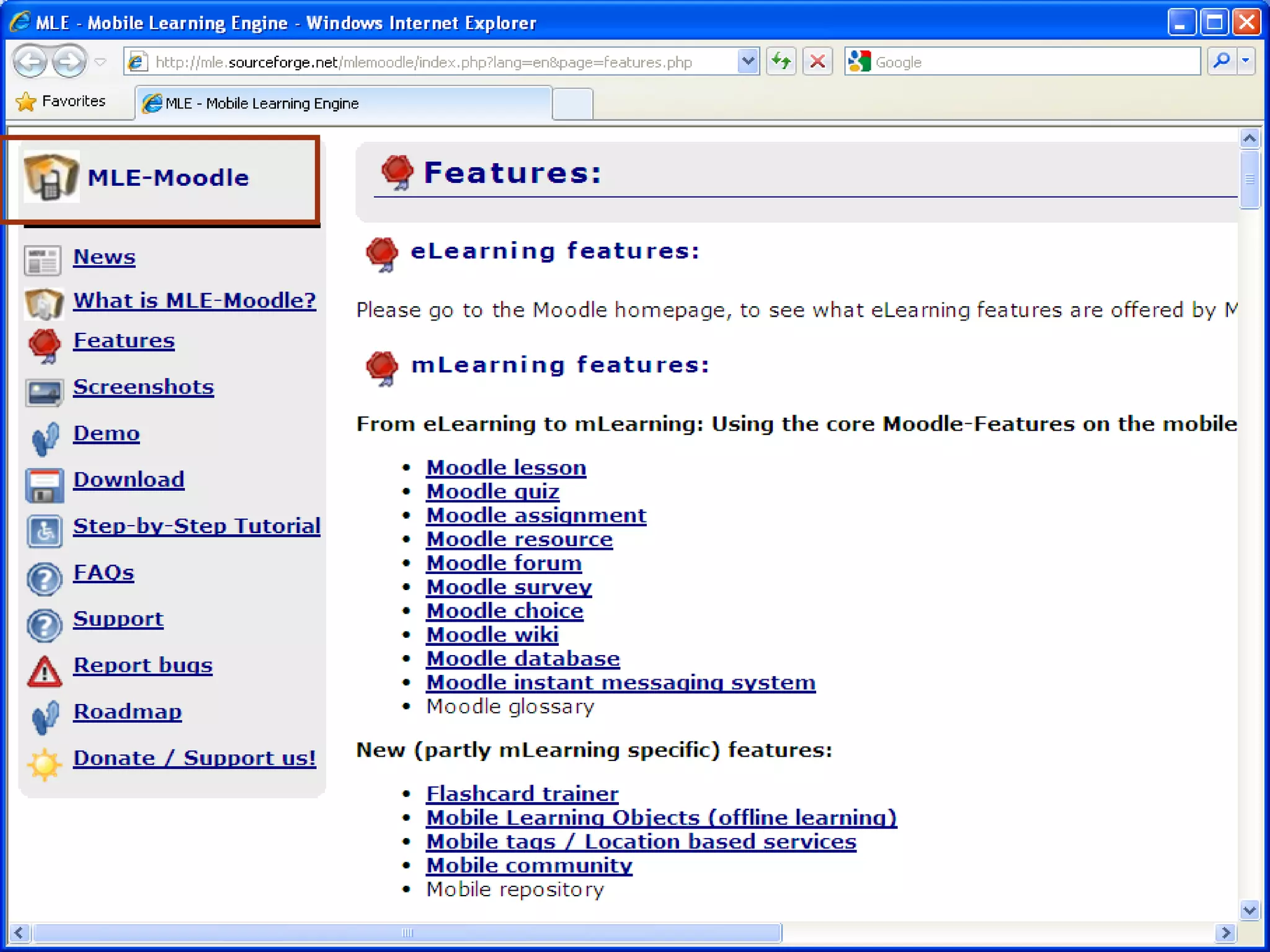Screen dimensions: 1270x952
Task: Click the newspaper icon beside News
Action: coord(43,260)
